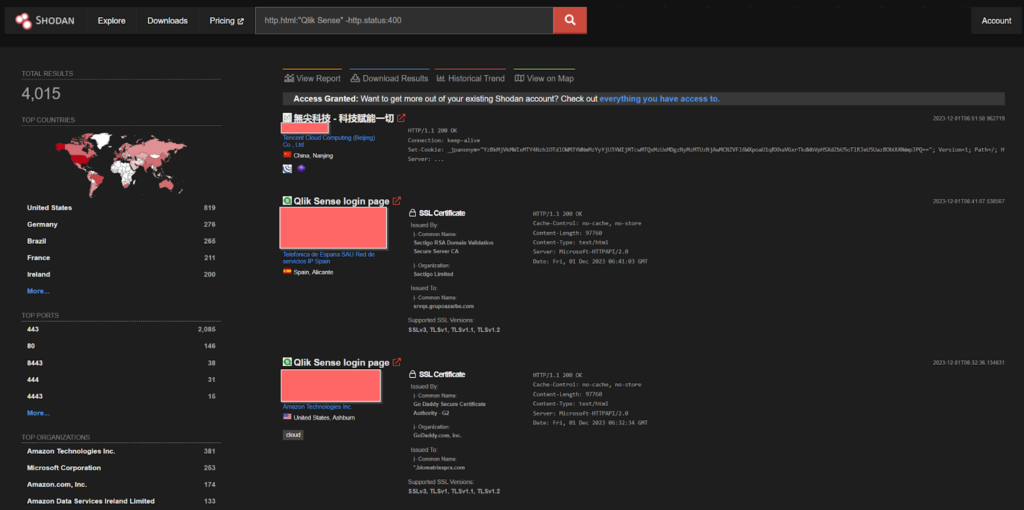Click the purple cube technology icon
The height and width of the screenshot is (510, 1024).
[301, 168]
